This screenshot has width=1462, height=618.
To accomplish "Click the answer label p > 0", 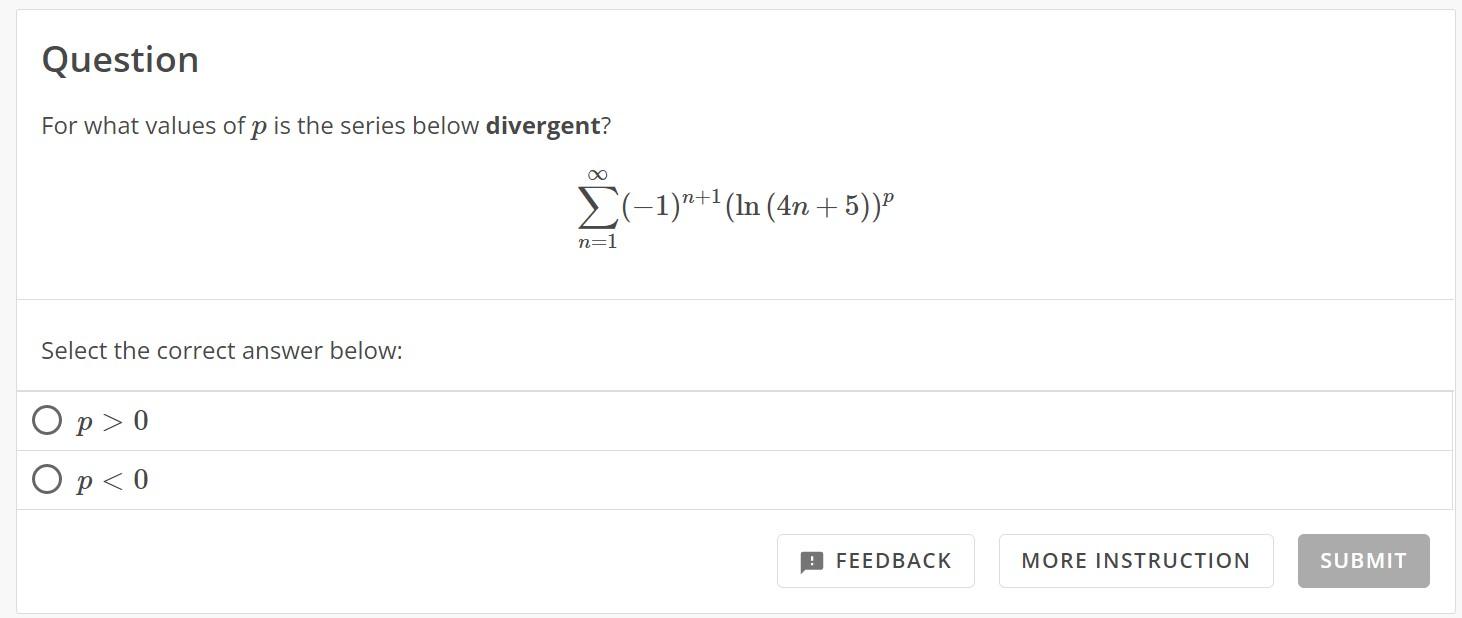I will pos(112,420).
